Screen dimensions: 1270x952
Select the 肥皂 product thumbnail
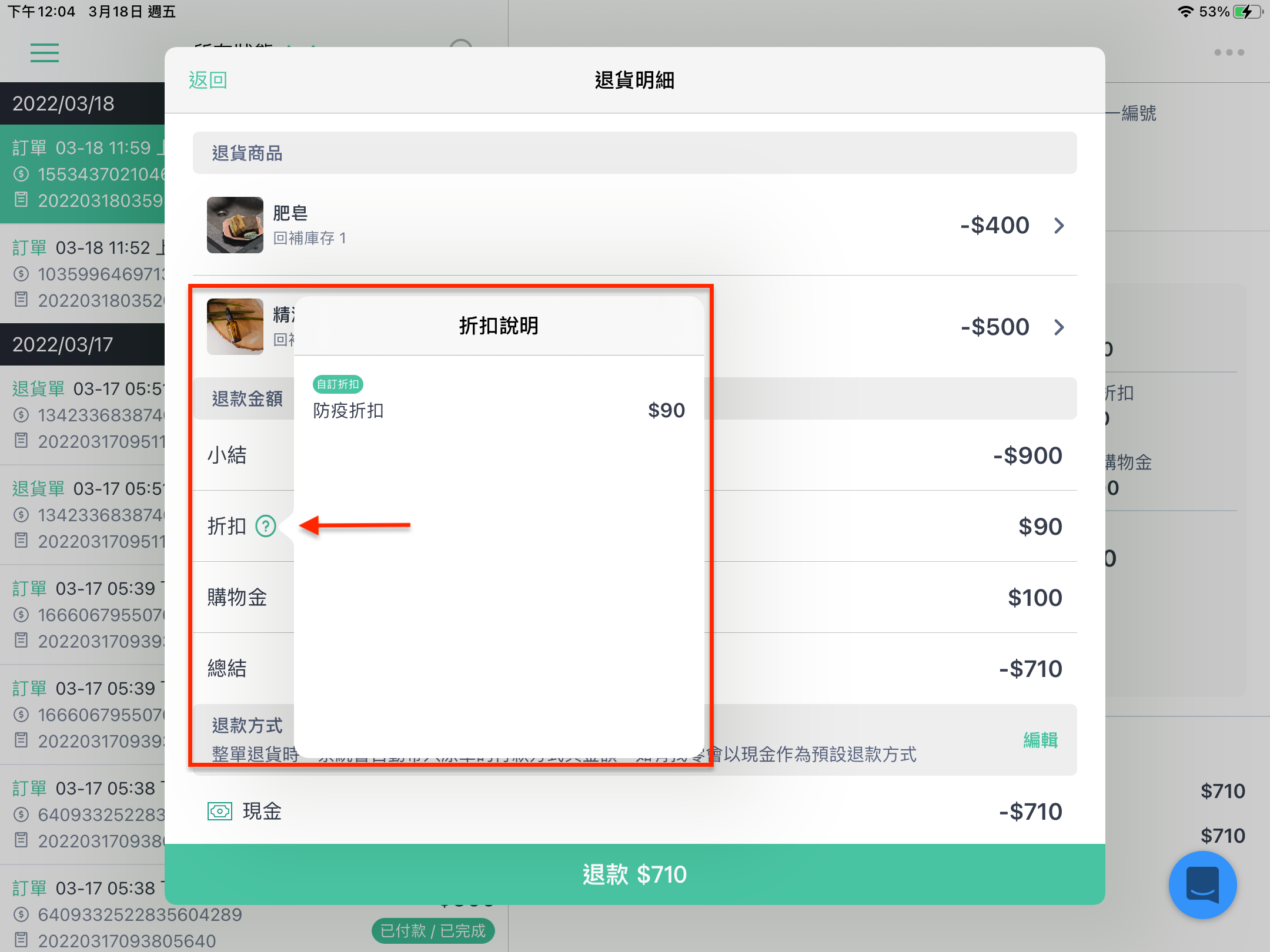tap(235, 225)
